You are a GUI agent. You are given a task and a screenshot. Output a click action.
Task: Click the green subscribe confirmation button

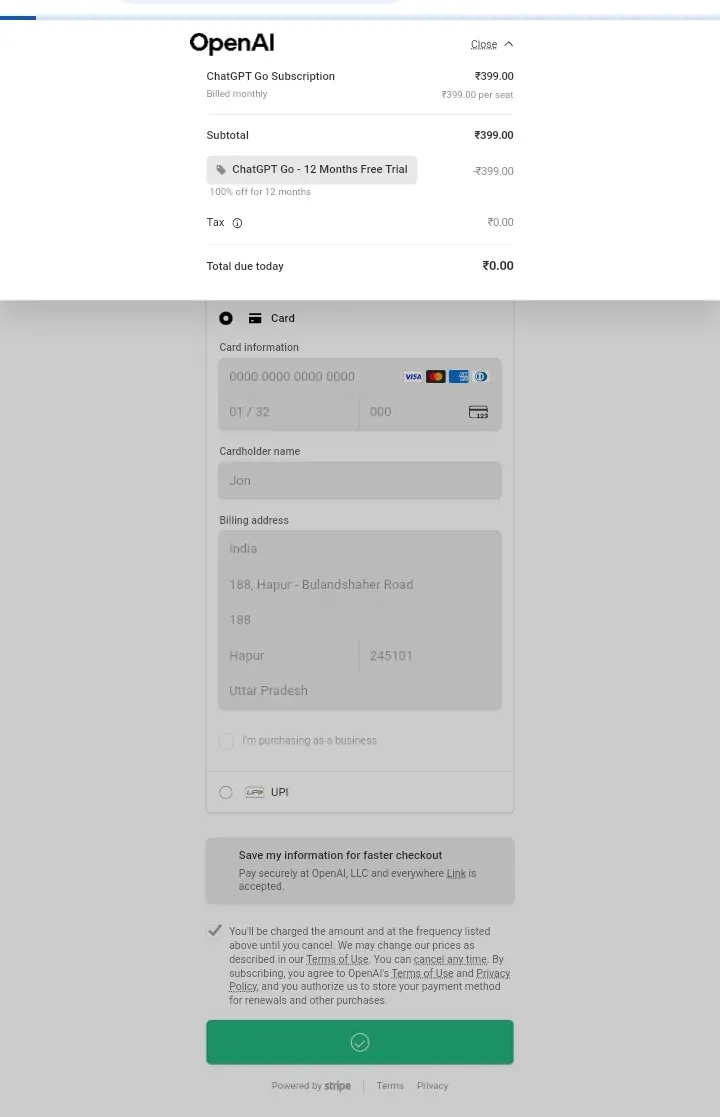[360, 1042]
